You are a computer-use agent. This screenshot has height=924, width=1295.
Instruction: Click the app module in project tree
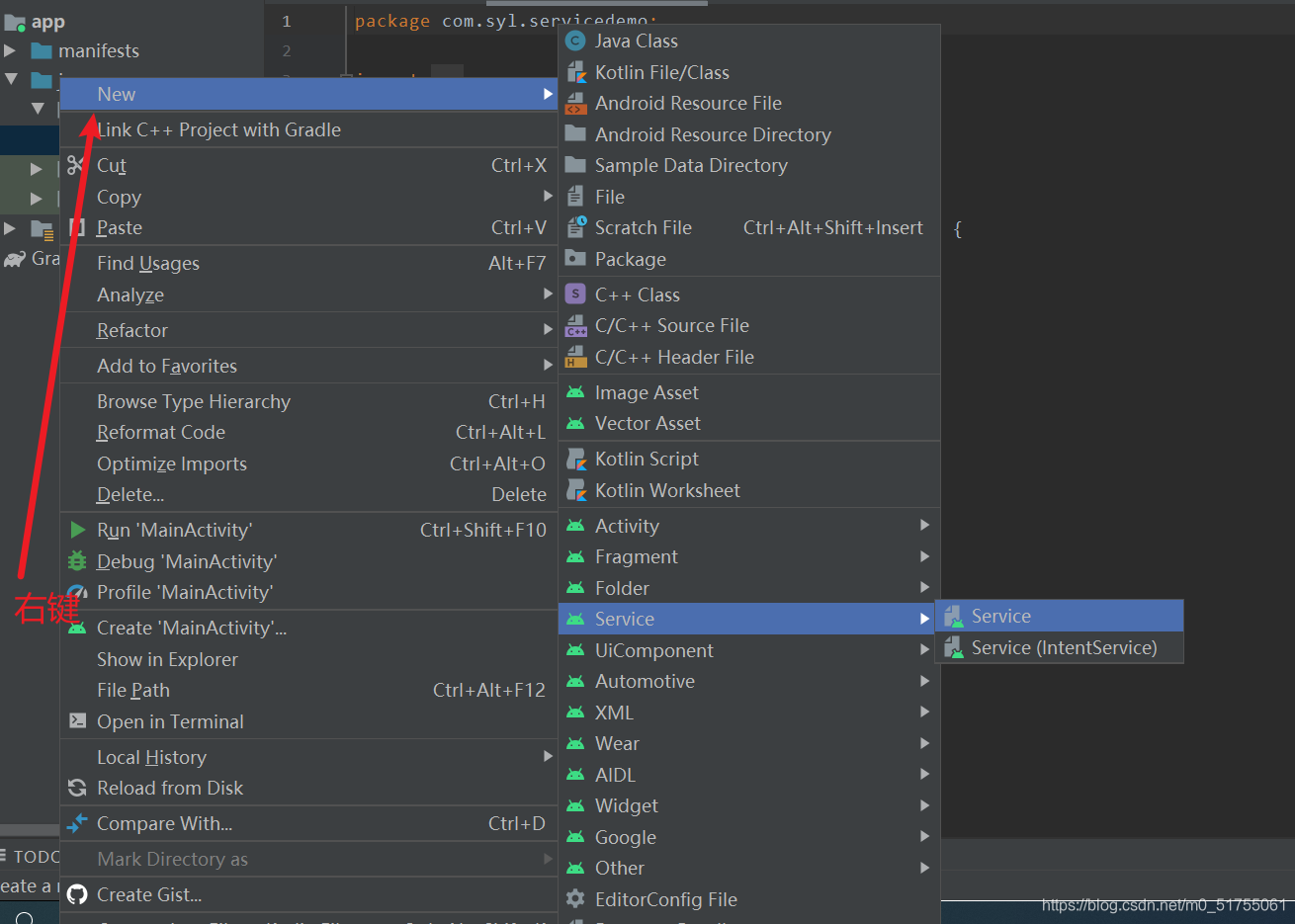click(47, 22)
